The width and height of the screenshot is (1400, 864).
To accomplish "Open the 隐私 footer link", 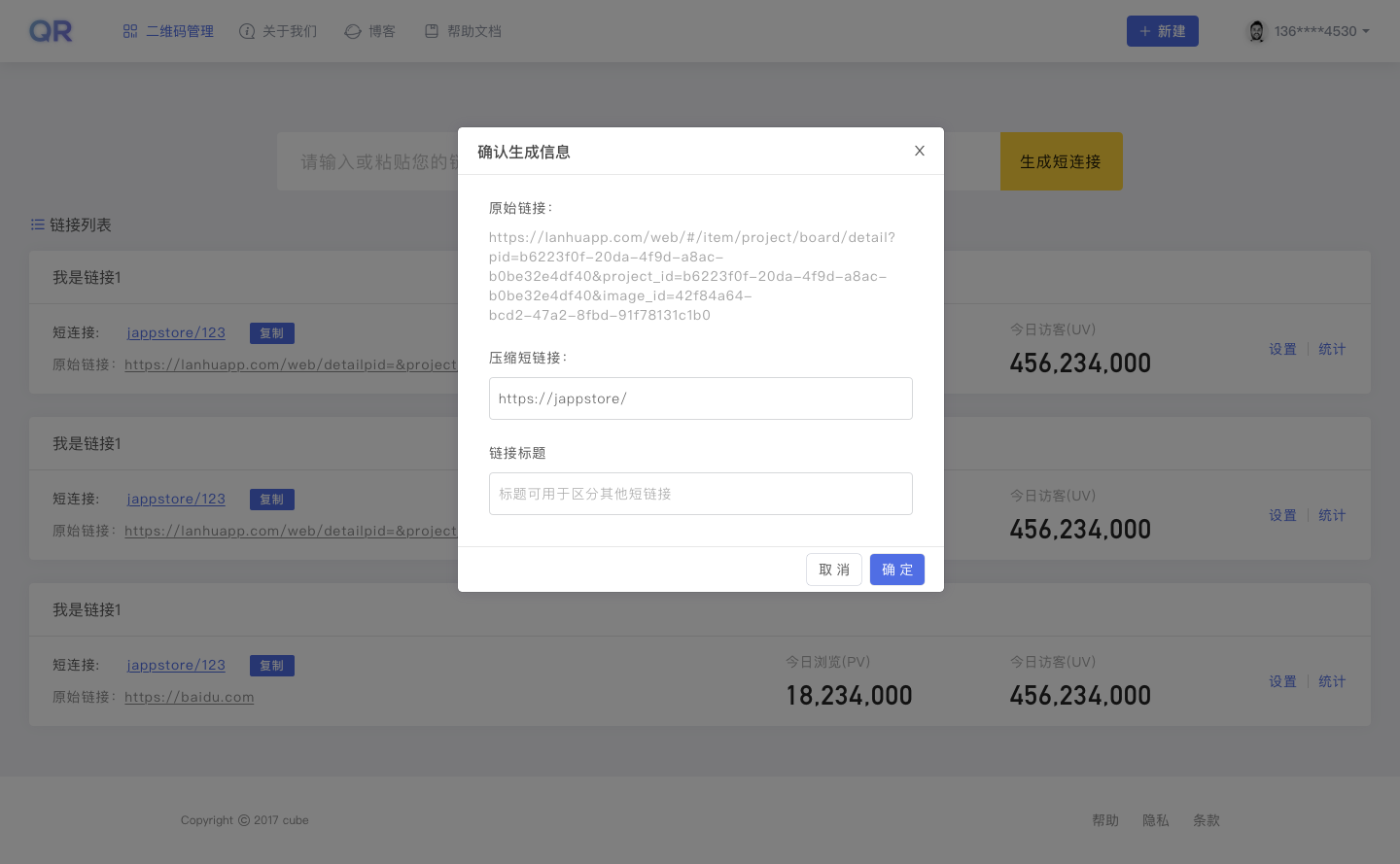I will pyautogui.click(x=1155, y=819).
